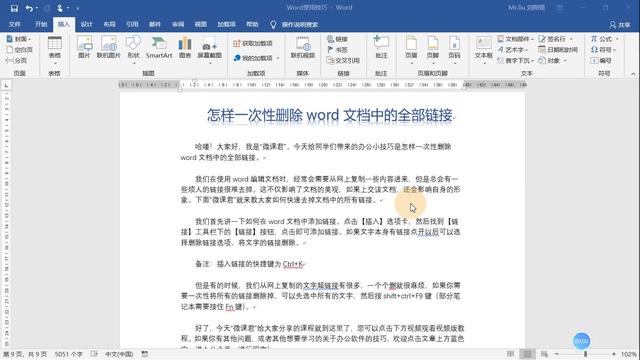Switch to the 加载项 (Add-ins) ribbon tab
This screenshot has height=360, width=640.
pyautogui.click(x=226, y=24)
